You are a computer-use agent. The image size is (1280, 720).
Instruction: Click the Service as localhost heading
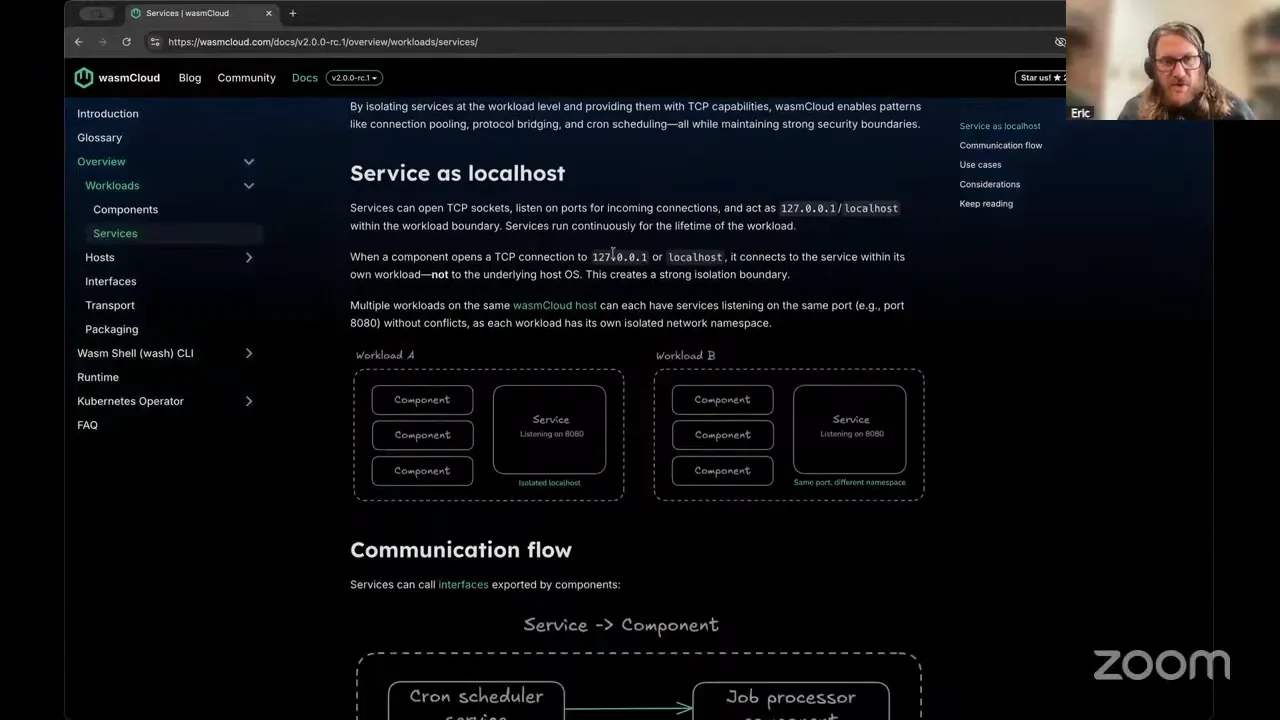(x=457, y=173)
